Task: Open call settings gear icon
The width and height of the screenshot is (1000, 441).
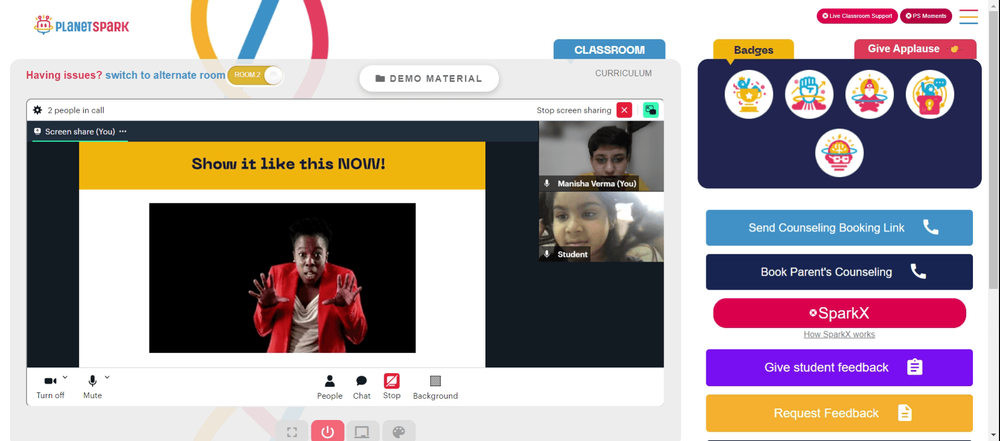Action: pos(38,110)
